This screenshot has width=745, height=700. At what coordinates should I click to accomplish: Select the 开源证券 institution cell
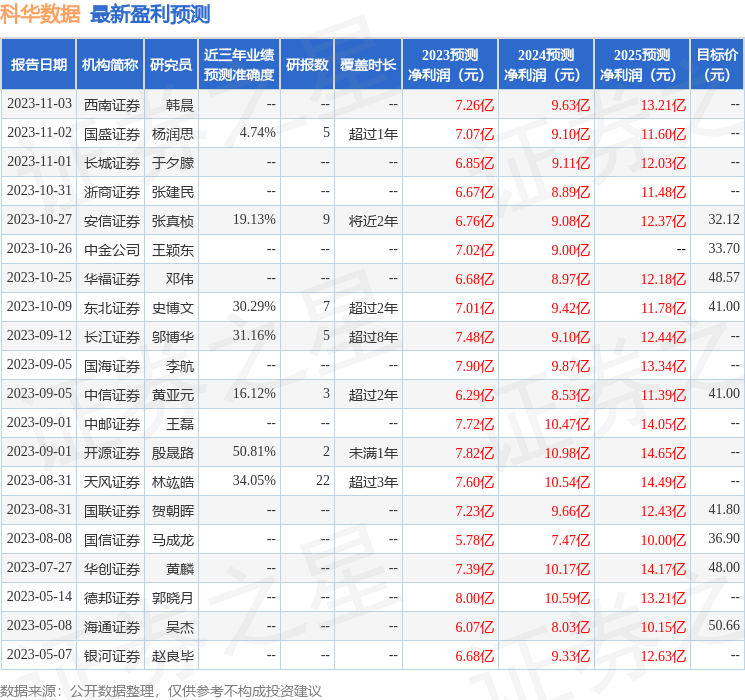coord(112,453)
